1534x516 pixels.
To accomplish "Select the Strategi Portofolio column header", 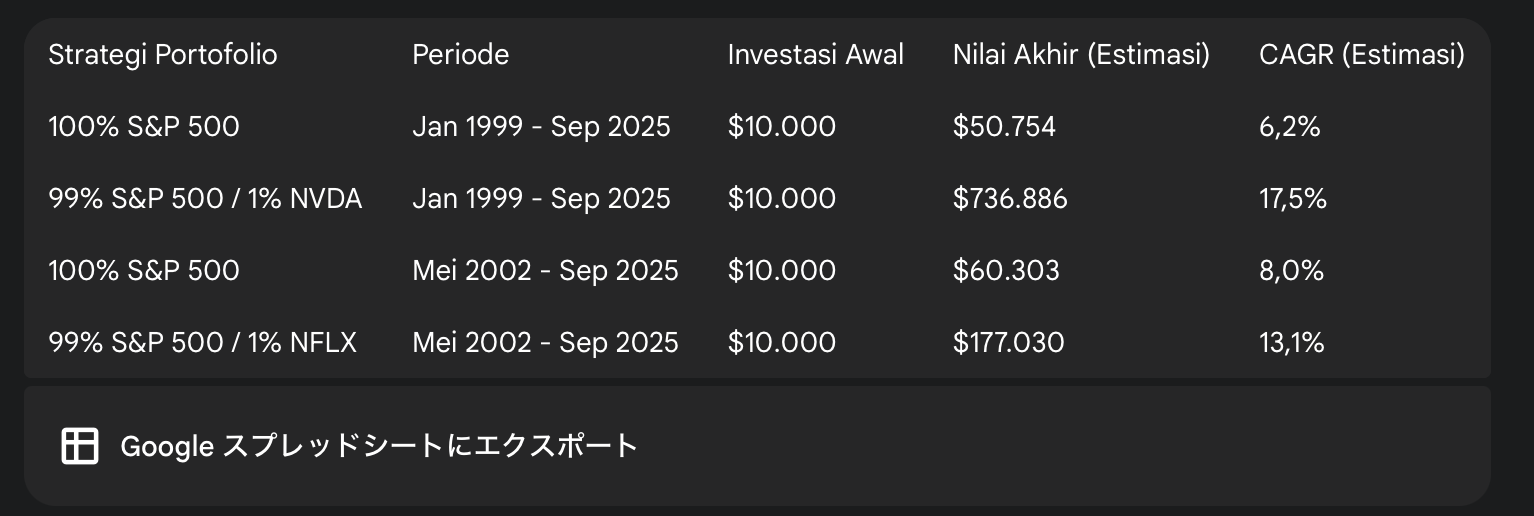I will 163,55.
